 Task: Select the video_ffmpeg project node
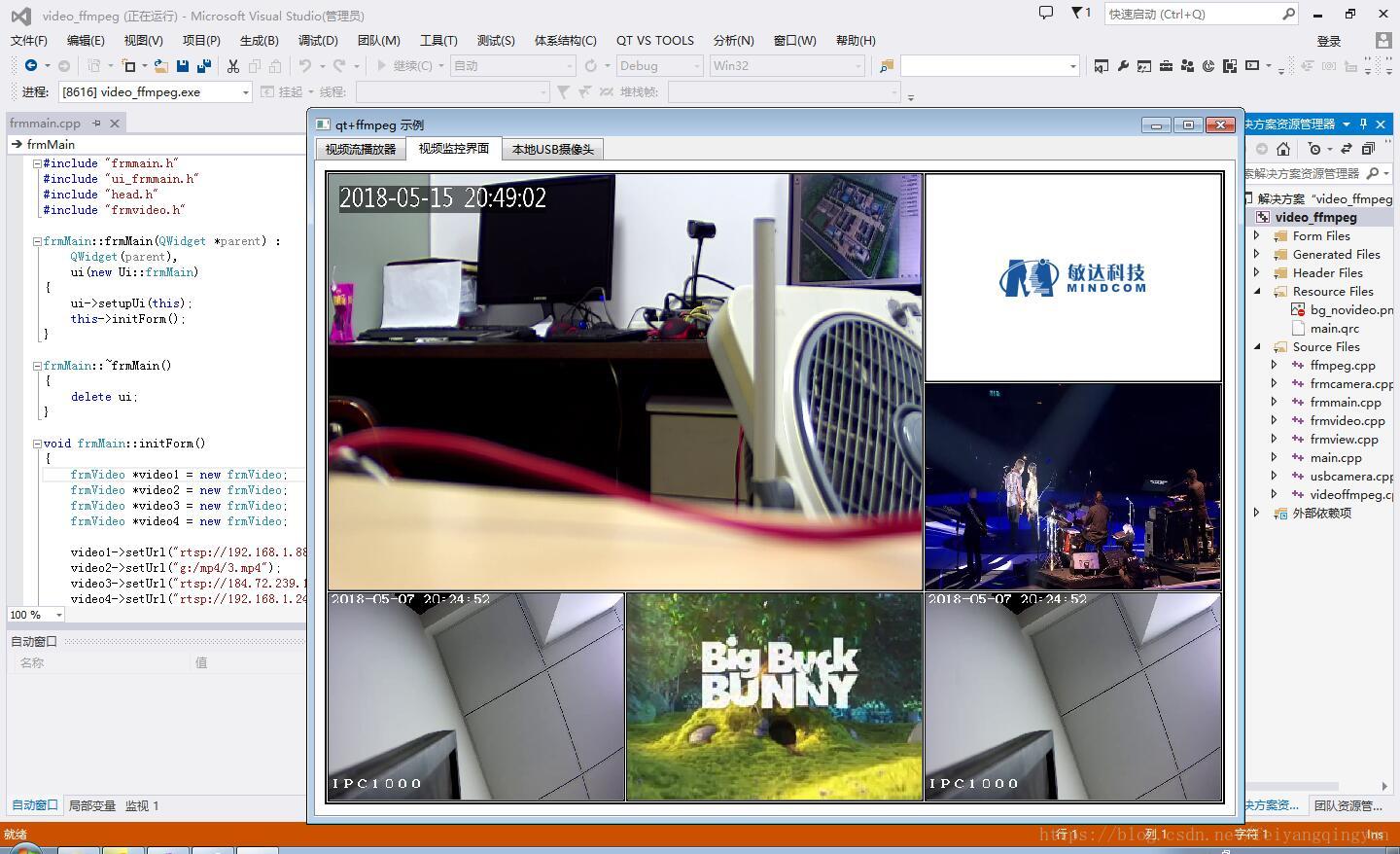point(1315,217)
